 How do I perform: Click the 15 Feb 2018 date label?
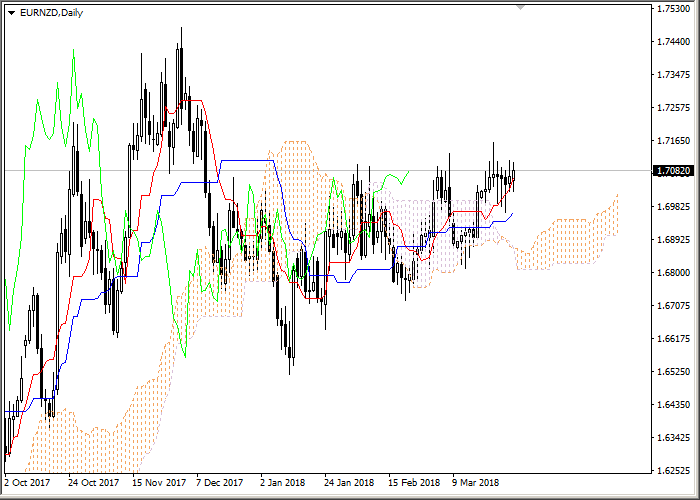(x=414, y=483)
